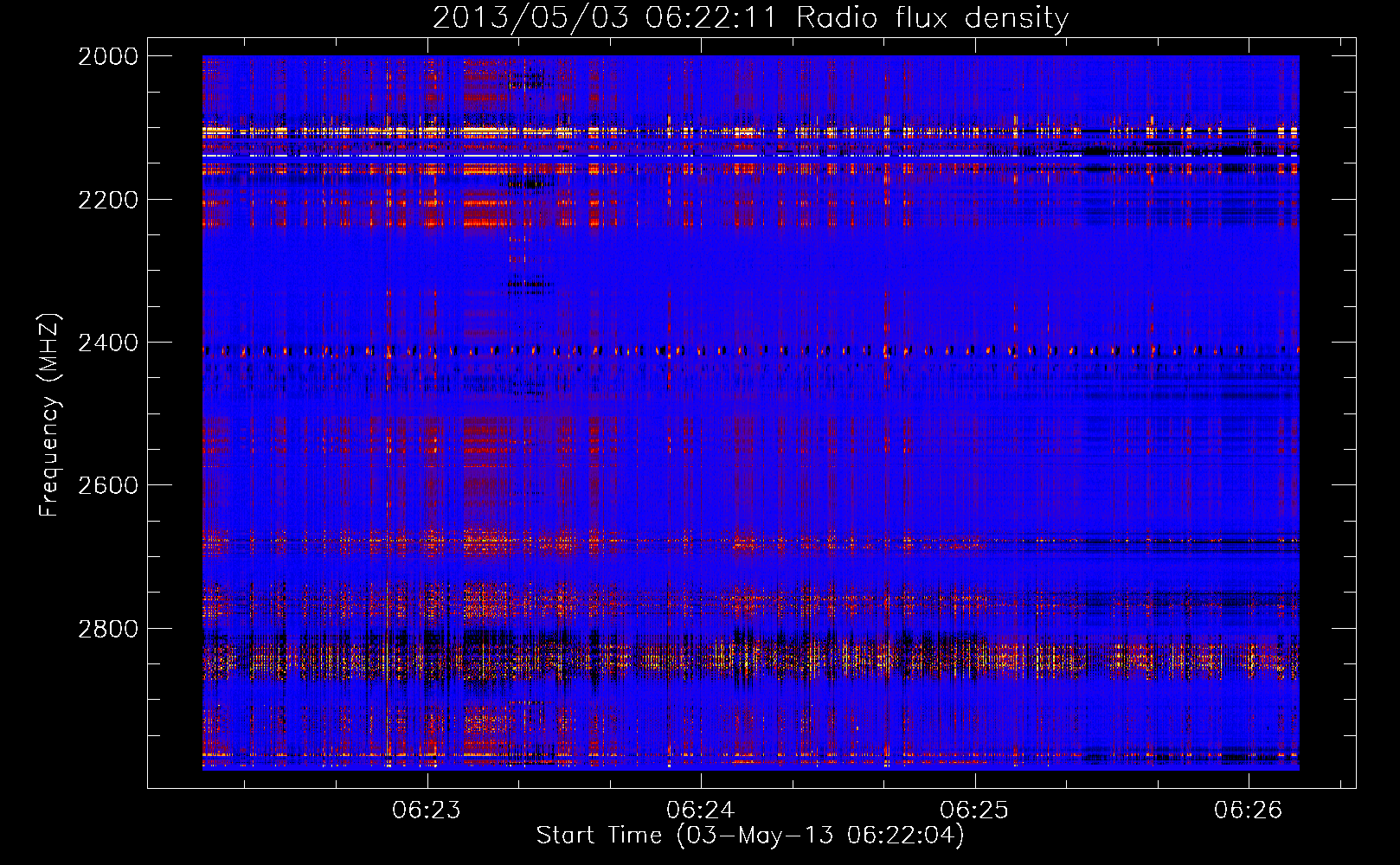Screen dimensions: 1400x865
Task: Select the 2800 frequency tick label
Action: click(108, 628)
